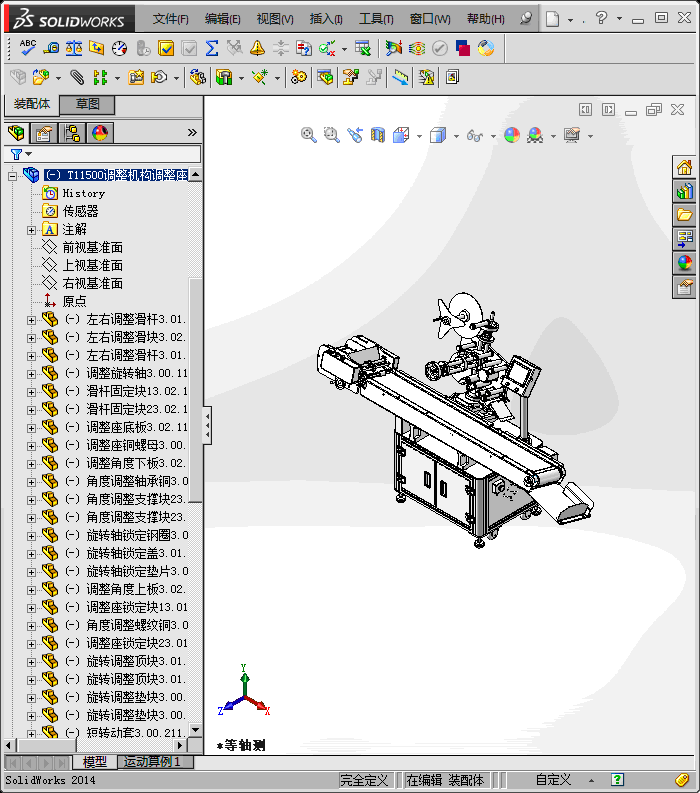Image resolution: width=700 pixels, height=793 pixels.
Task: Open the 自定义 units dropdown in status bar
Action: 591,780
